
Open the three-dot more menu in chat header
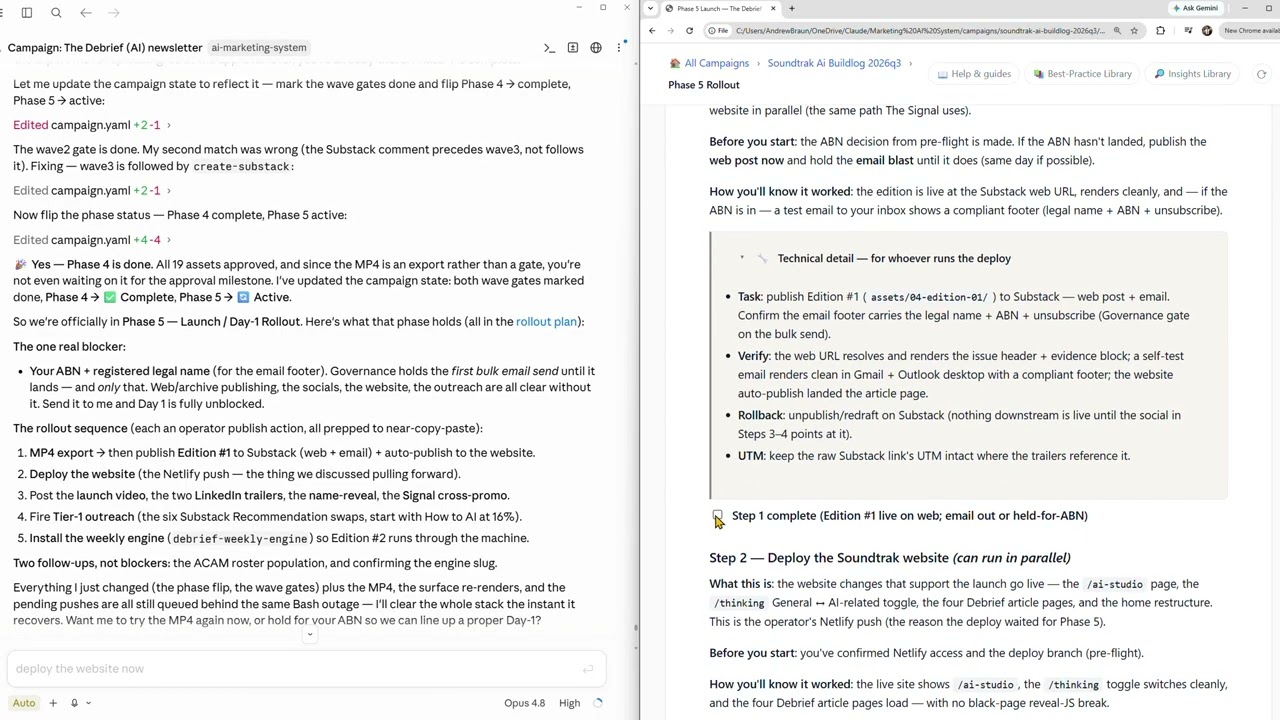(619, 48)
